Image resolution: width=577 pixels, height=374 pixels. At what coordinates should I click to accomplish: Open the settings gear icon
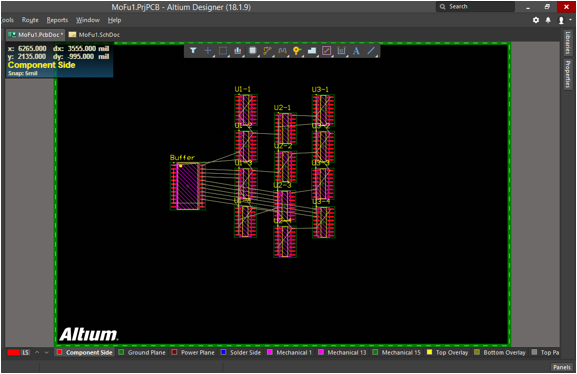coord(536,20)
